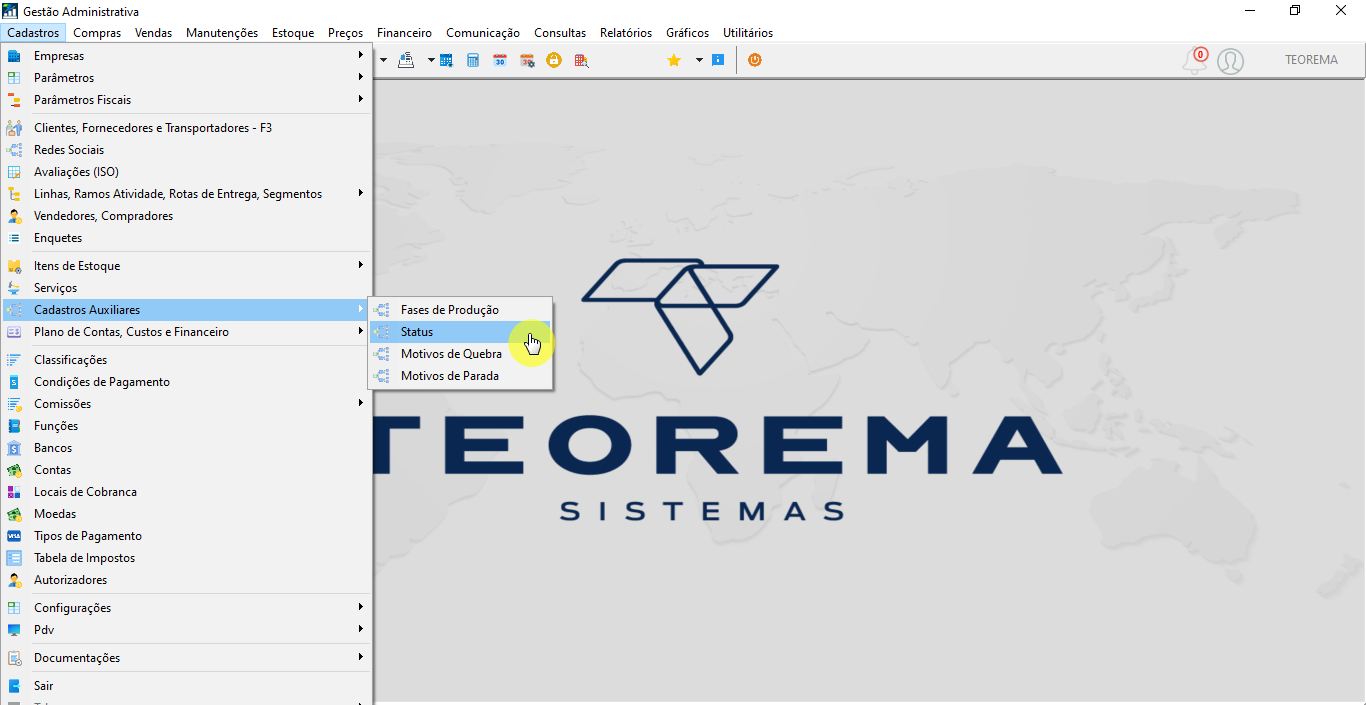Open the Vendas menu
The image size is (1366, 705).
153,33
